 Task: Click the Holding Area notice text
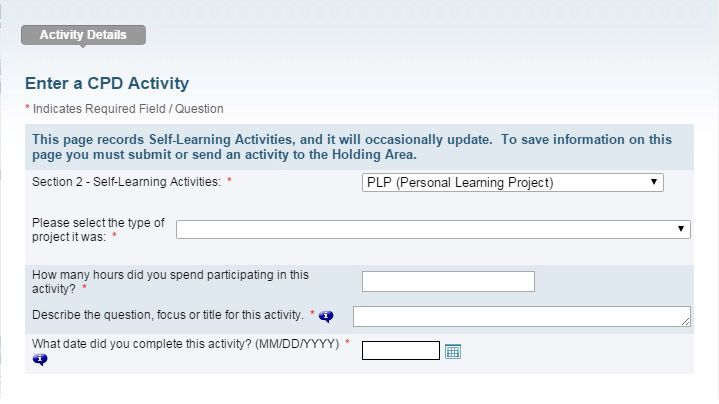click(x=352, y=147)
